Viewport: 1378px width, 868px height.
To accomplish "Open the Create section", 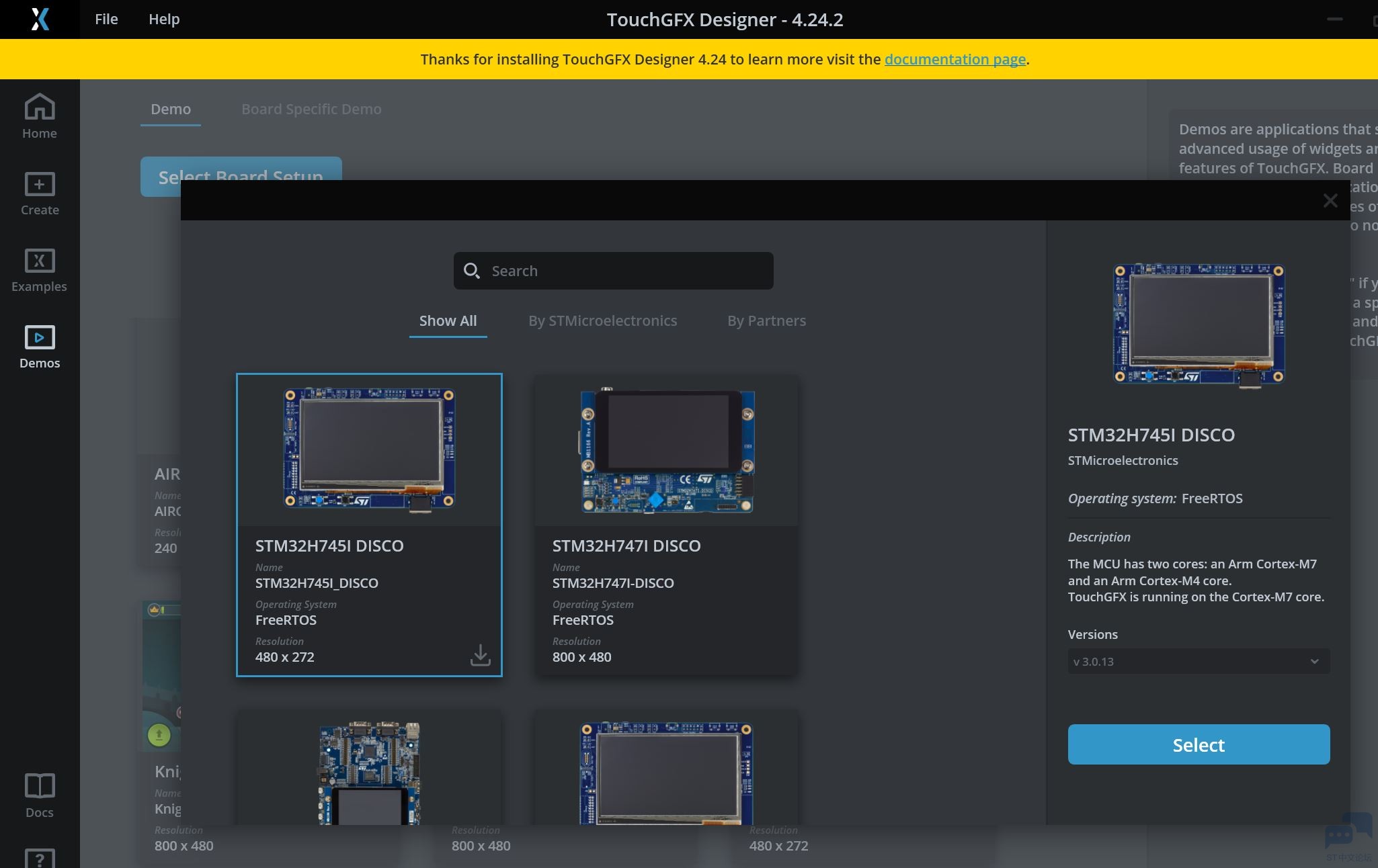I will click(x=40, y=193).
